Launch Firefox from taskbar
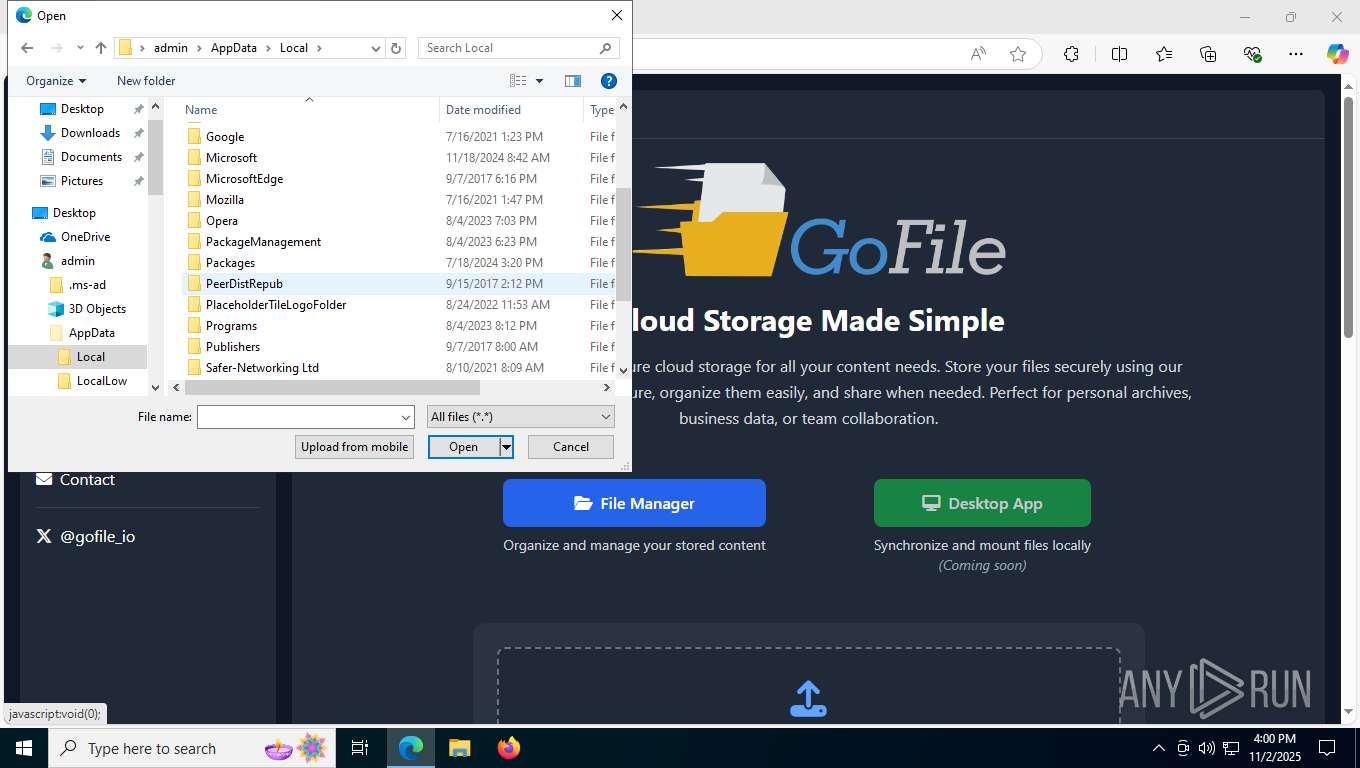This screenshot has height=768, width=1360. coord(509,748)
